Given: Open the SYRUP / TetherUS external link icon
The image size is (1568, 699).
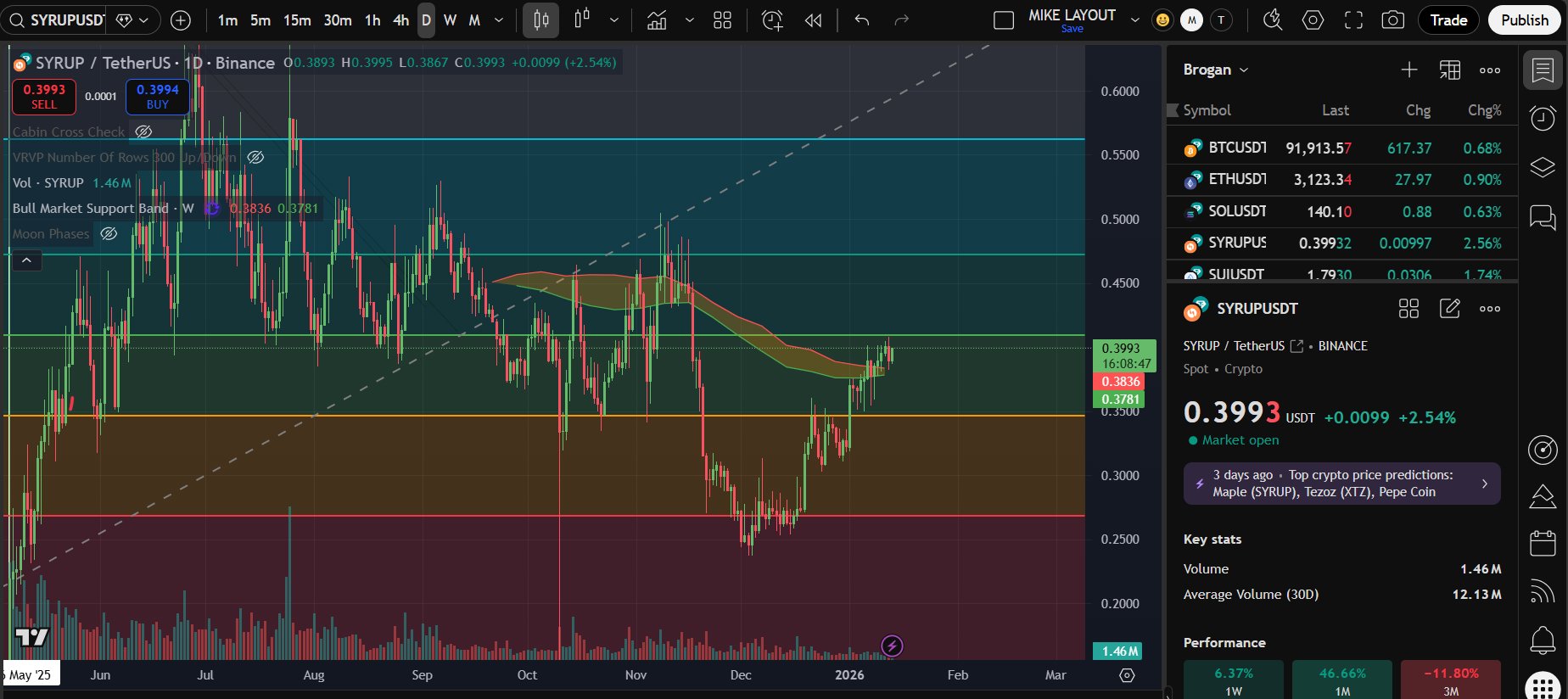Looking at the screenshot, I should click(1296, 346).
